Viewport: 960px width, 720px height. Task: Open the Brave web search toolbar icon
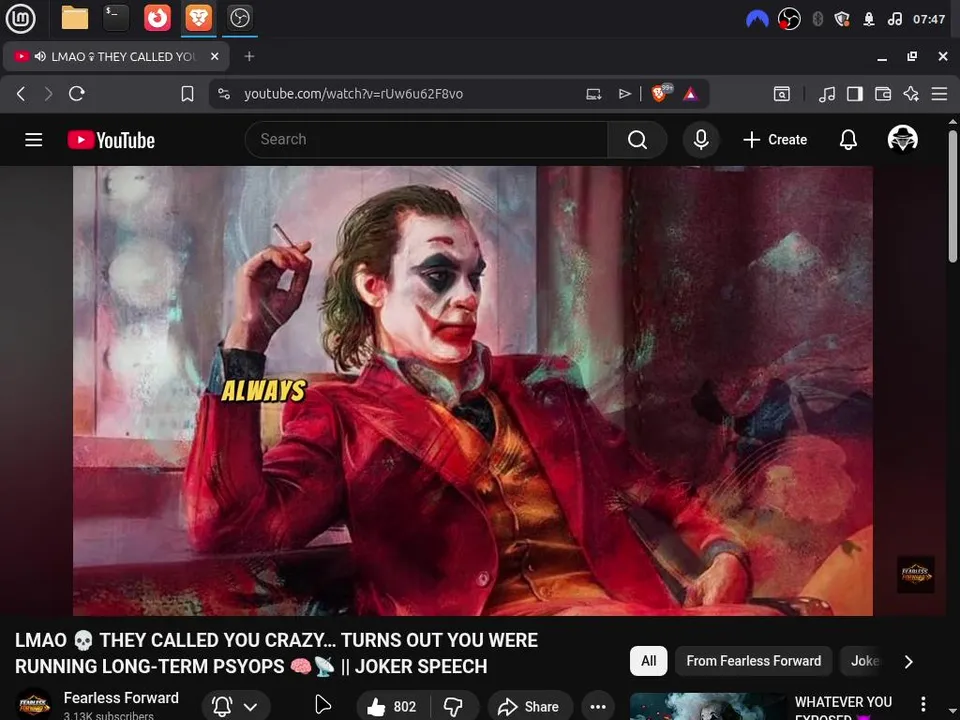[x=782, y=94]
